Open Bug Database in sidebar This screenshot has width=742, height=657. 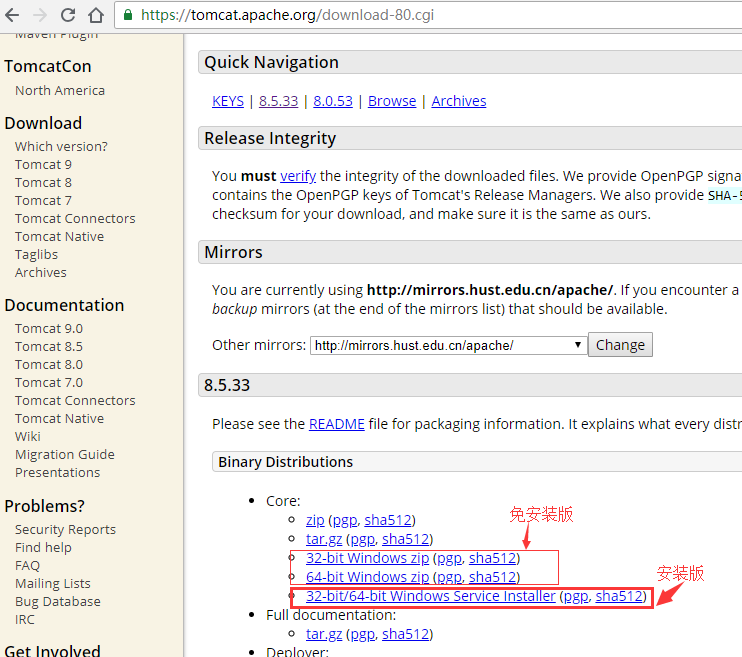point(58,602)
